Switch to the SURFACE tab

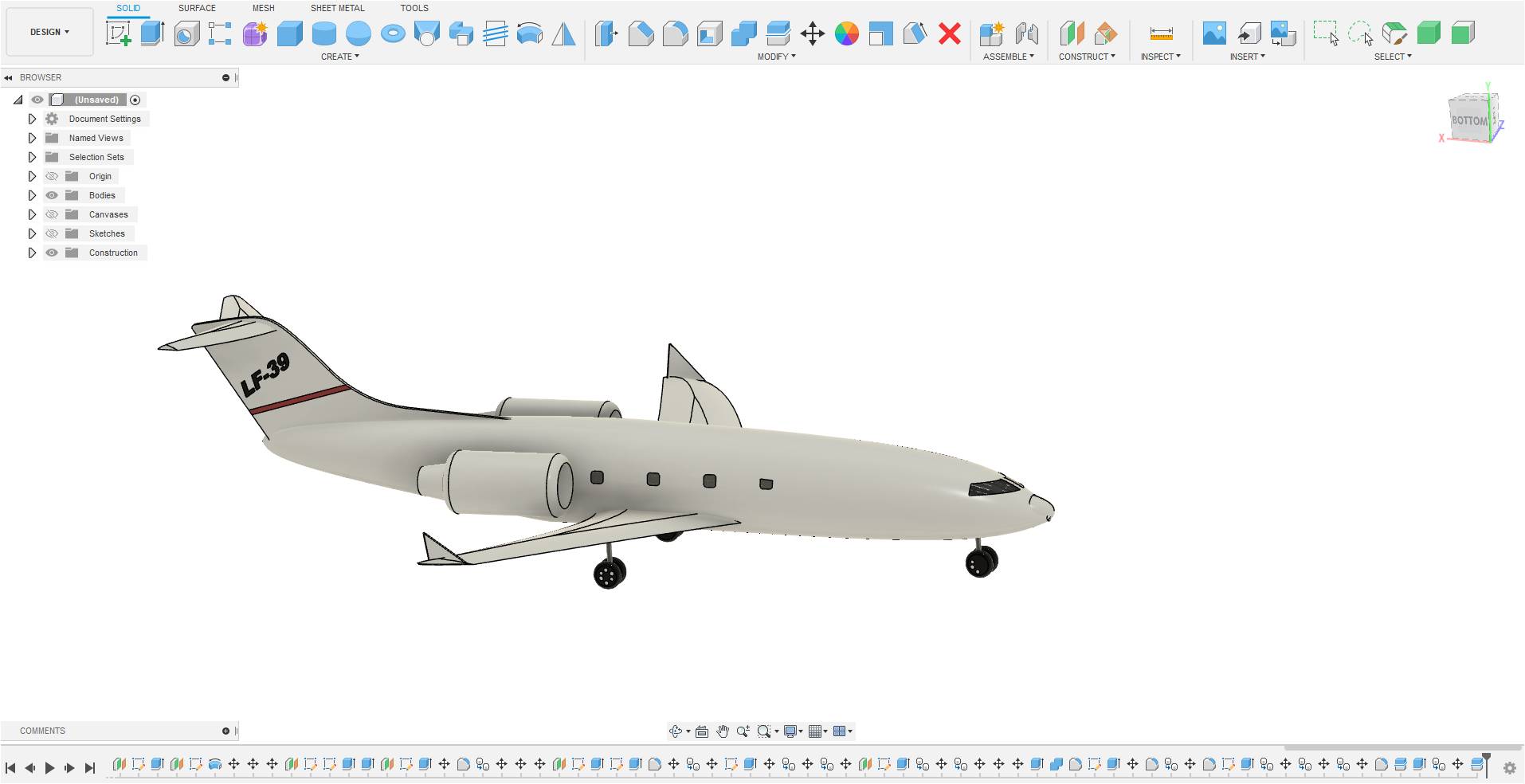point(197,8)
